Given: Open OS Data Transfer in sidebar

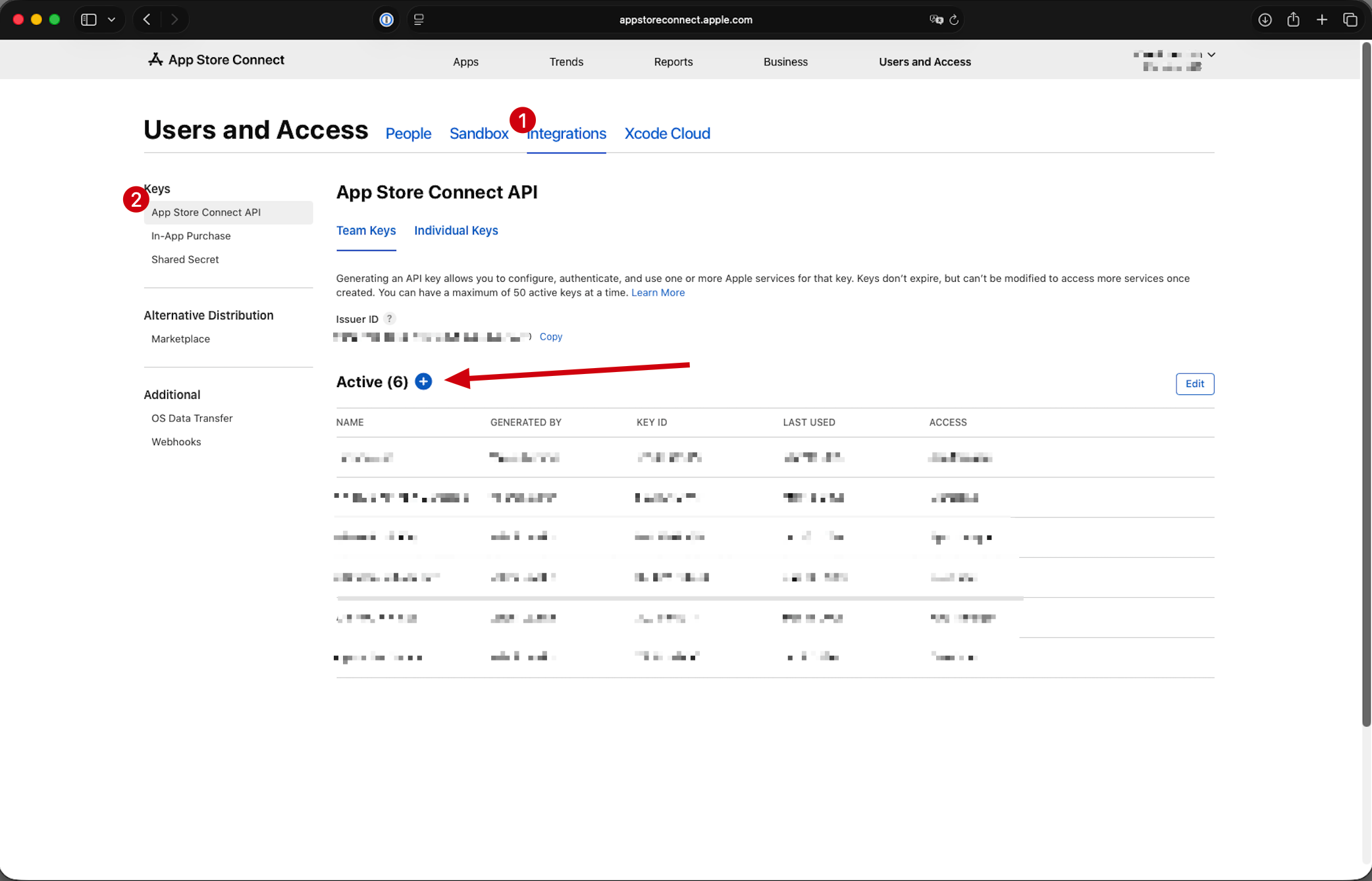Looking at the screenshot, I should point(192,418).
